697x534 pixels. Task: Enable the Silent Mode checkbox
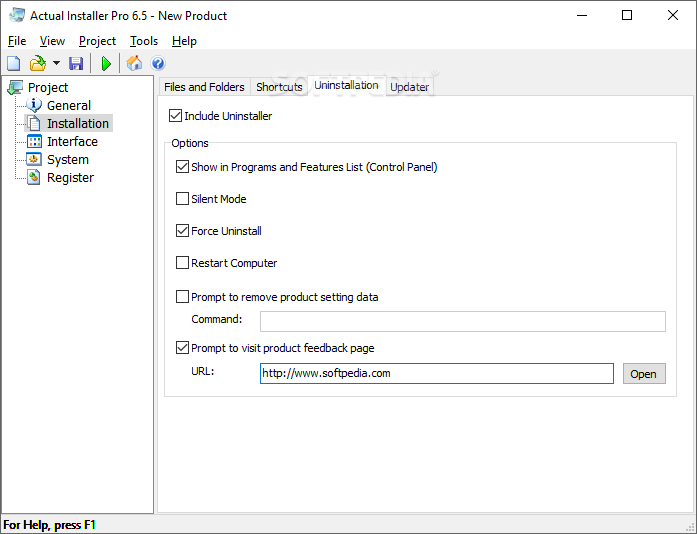coord(182,199)
